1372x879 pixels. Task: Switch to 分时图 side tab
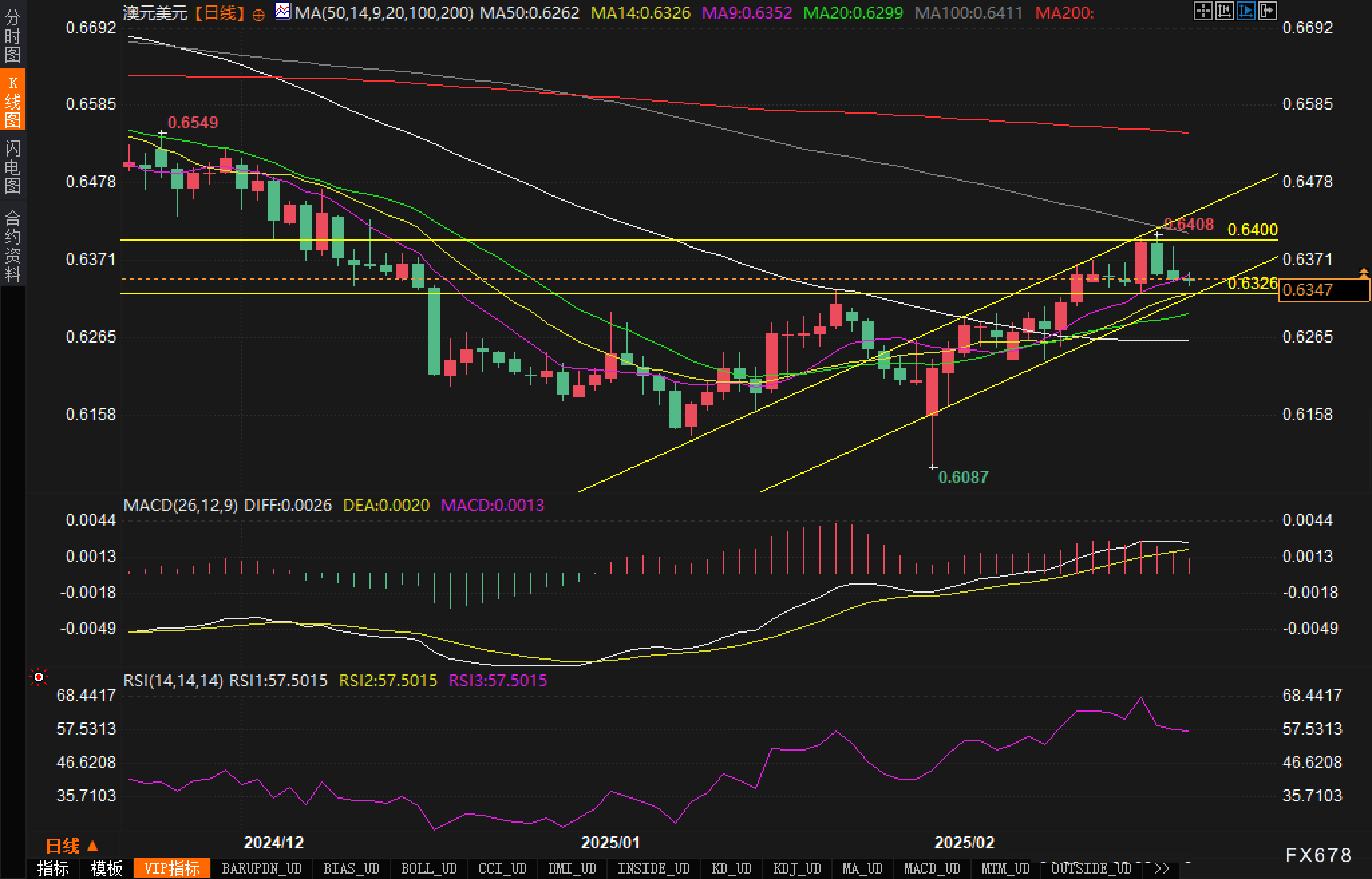[13, 37]
